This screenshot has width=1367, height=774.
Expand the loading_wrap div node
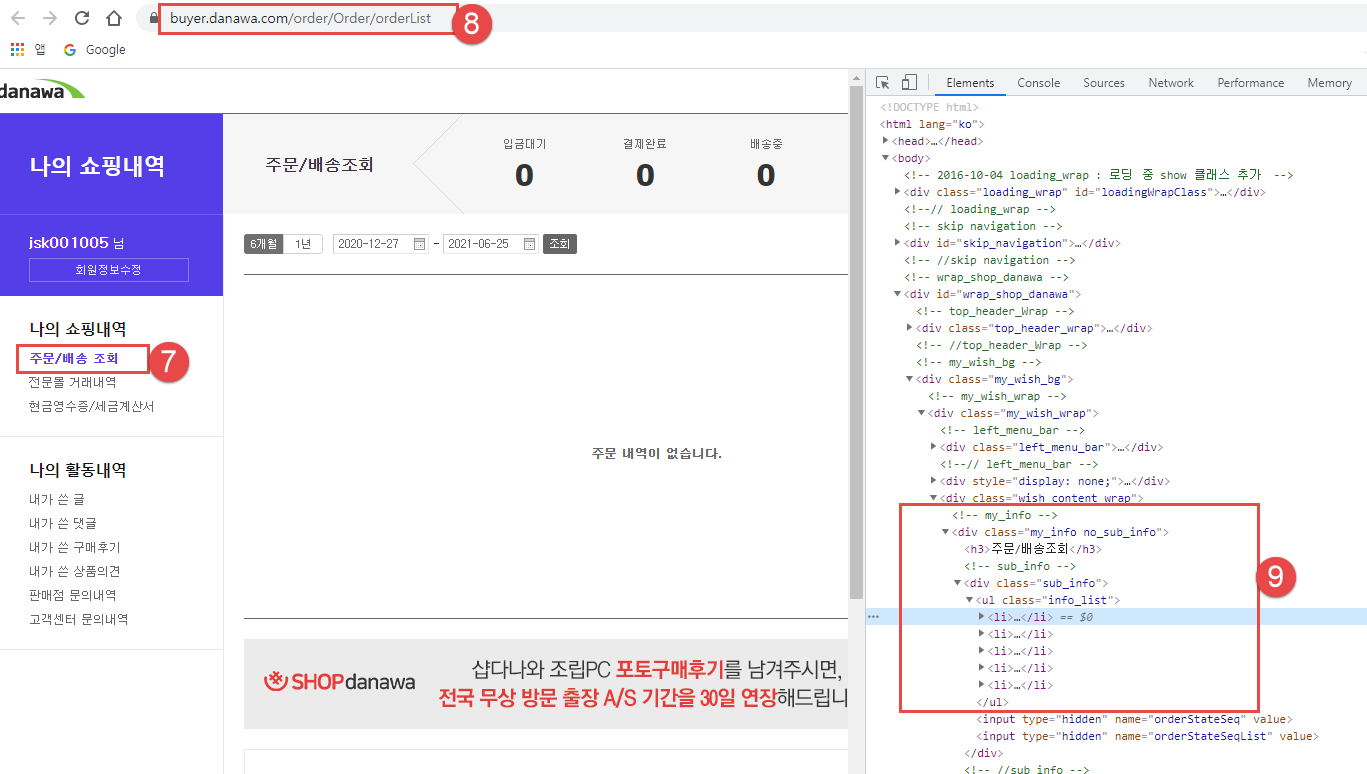tap(898, 192)
